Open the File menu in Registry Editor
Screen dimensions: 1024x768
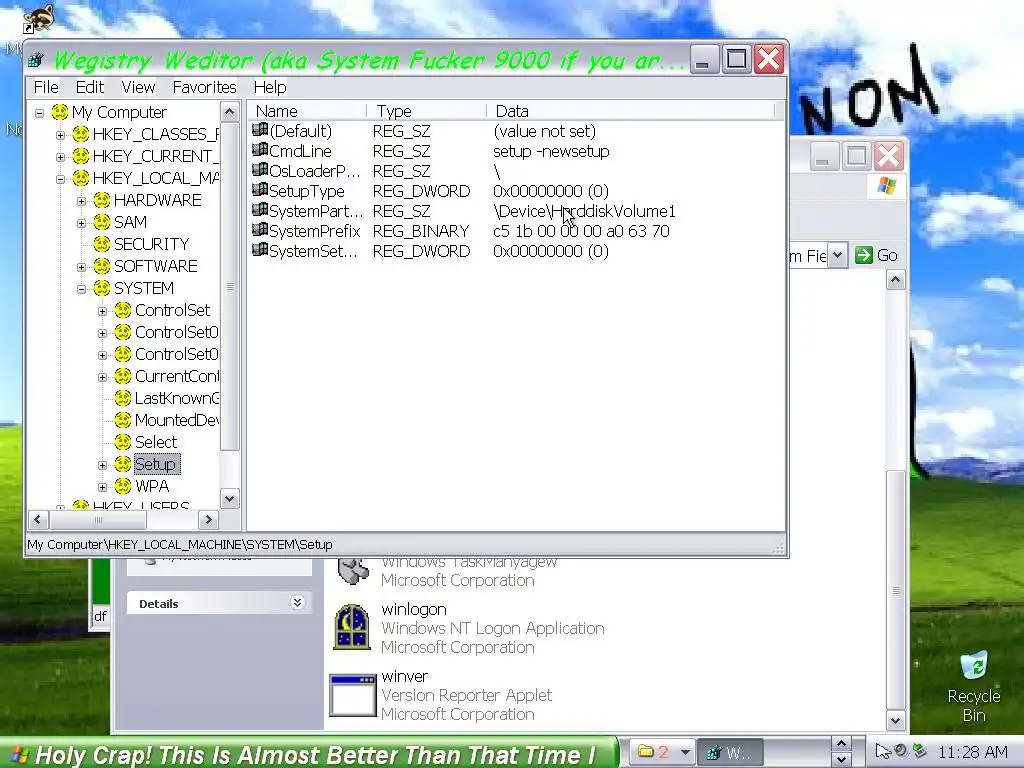click(x=46, y=88)
